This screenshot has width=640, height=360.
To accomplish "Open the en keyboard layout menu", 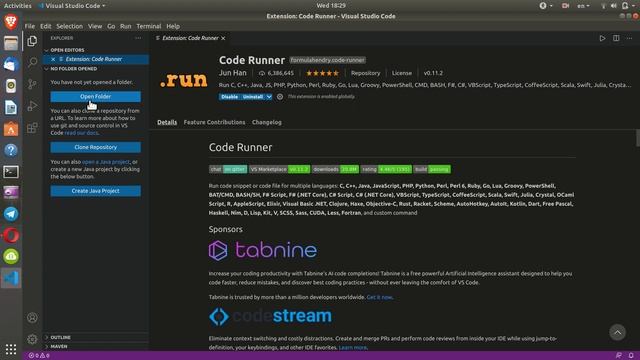I will (583, 6).
